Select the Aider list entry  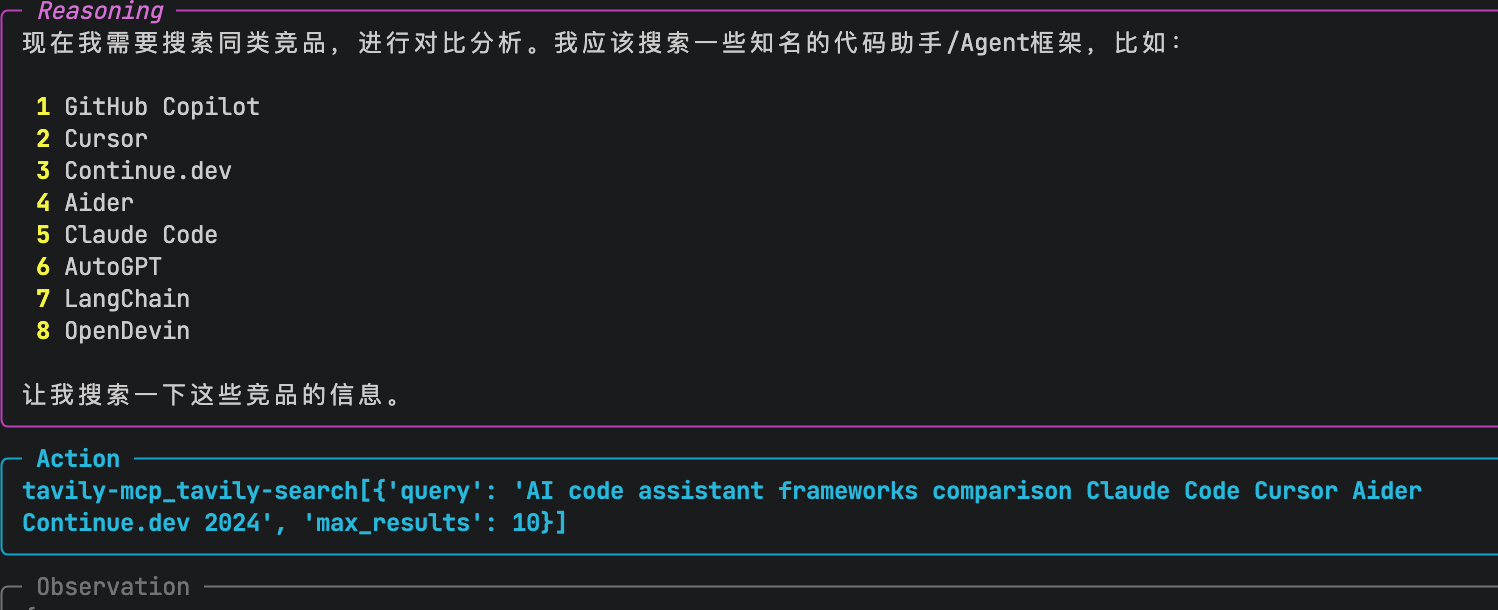pos(99,203)
